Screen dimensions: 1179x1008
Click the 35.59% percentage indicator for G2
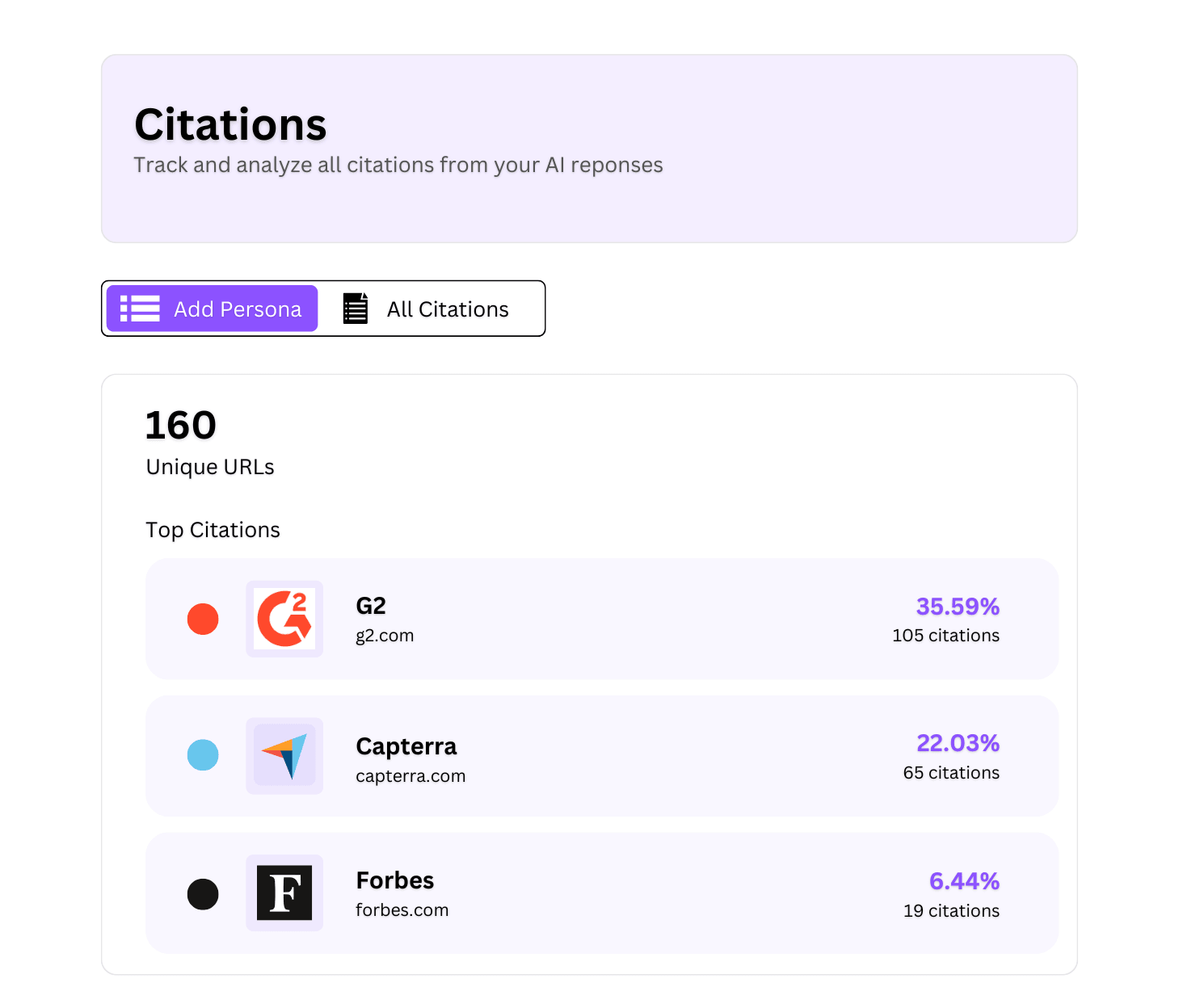click(958, 606)
